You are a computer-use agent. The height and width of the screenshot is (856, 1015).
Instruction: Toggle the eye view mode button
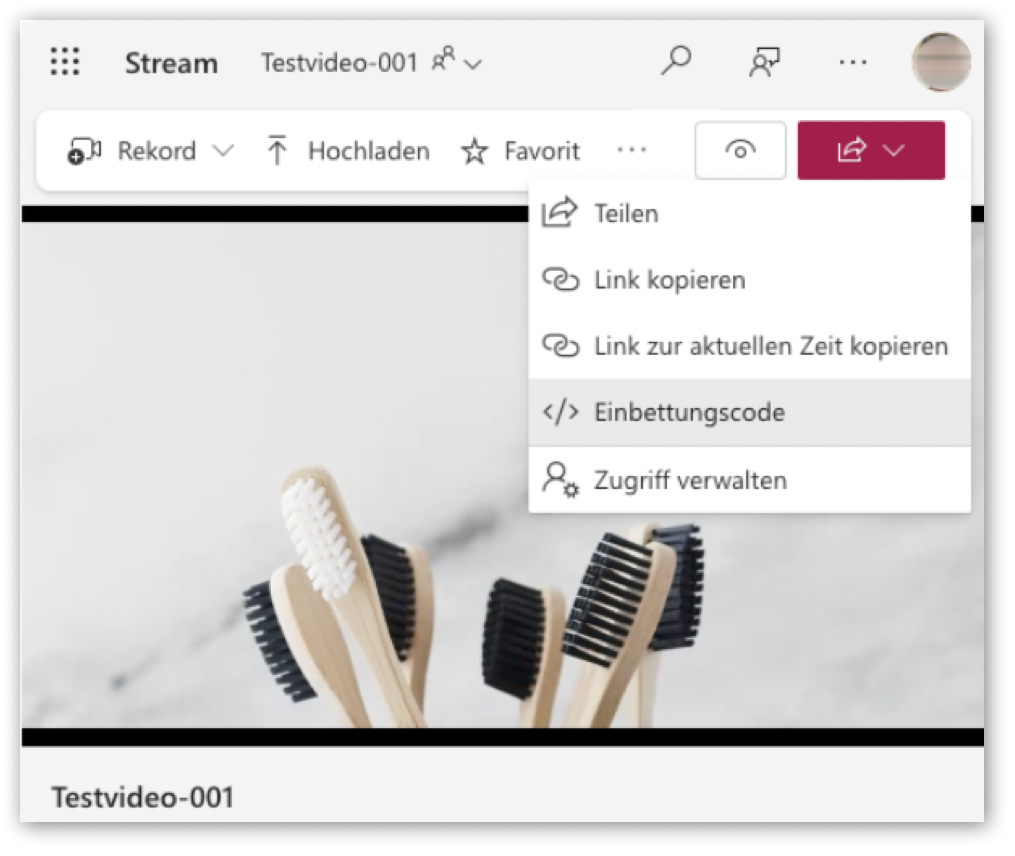[x=740, y=151]
